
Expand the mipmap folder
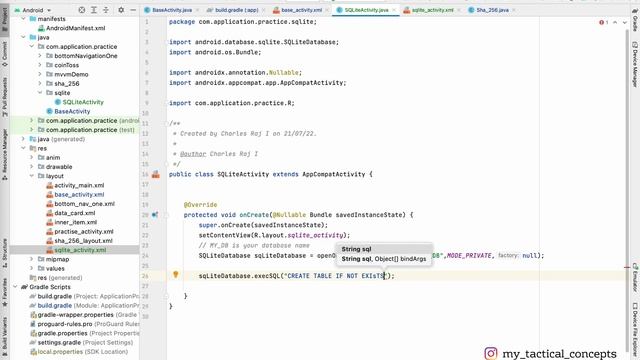pyautogui.click(x=31, y=259)
